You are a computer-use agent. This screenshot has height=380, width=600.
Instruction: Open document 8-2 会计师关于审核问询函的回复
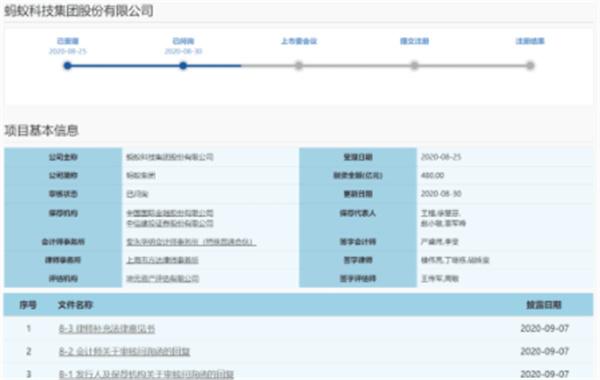tap(124, 351)
